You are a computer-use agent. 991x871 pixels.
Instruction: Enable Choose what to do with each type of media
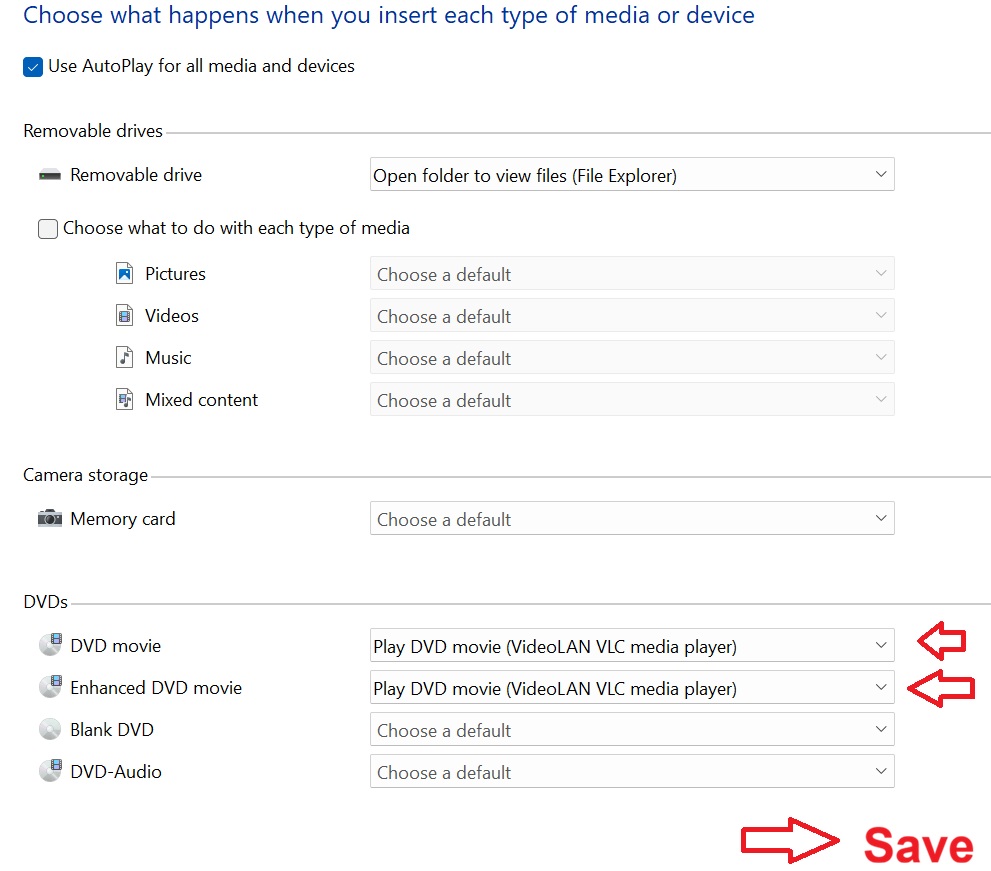(x=48, y=228)
